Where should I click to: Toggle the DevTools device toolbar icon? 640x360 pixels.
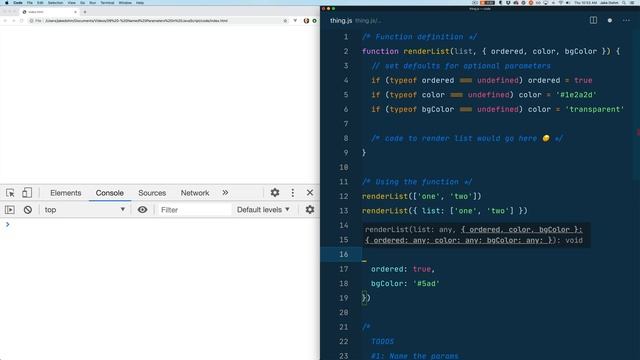(27, 193)
